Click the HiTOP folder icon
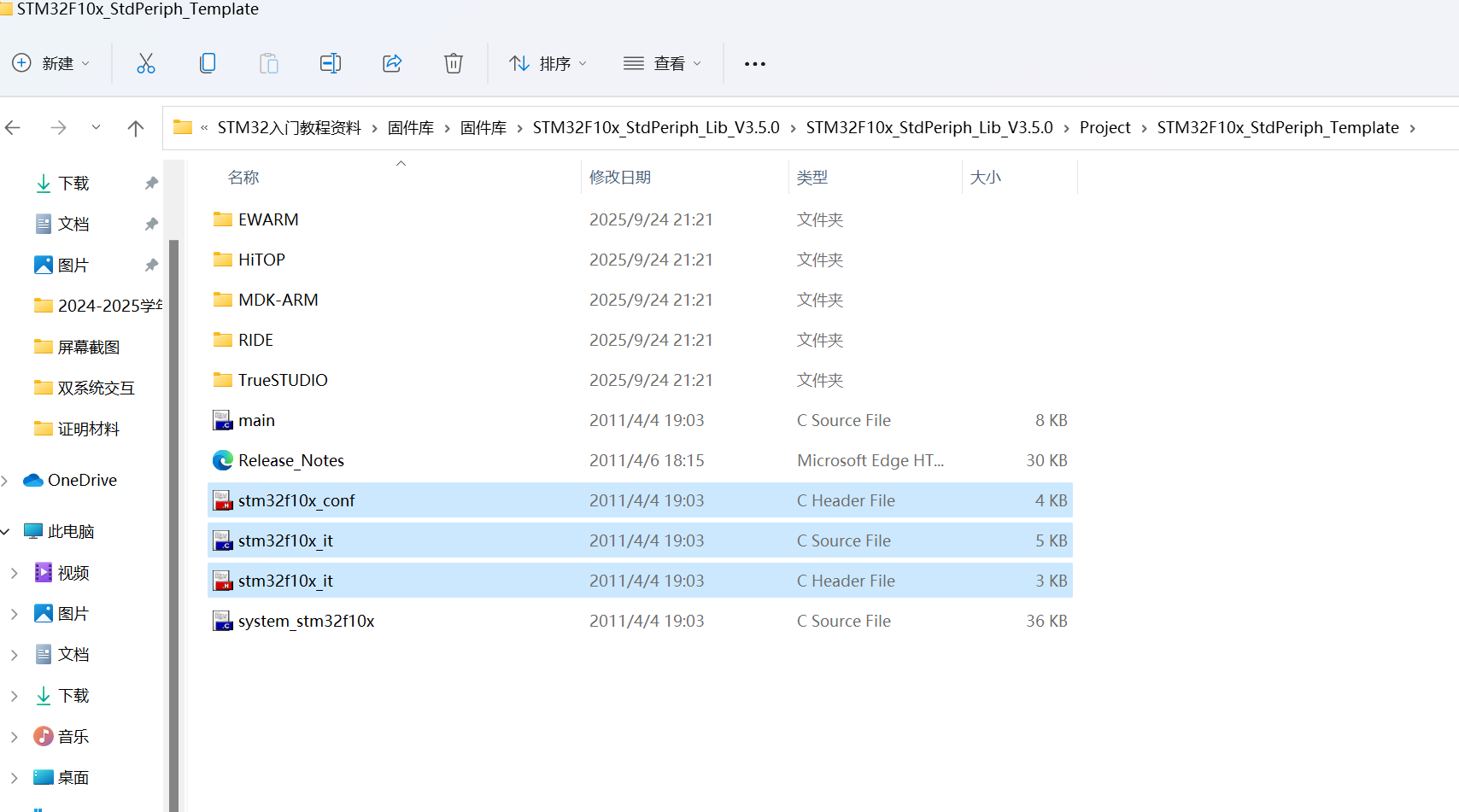This screenshot has width=1459, height=812. pos(223,260)
